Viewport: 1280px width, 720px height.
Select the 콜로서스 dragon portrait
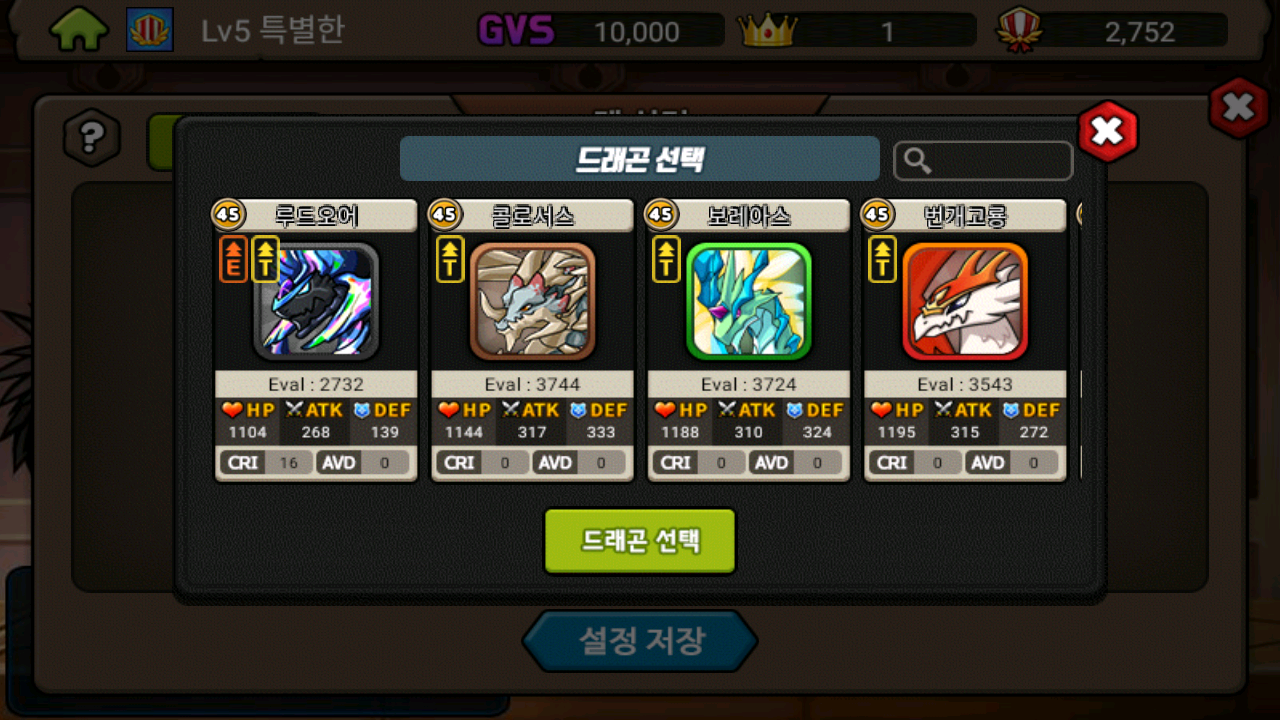pyautogui.click(x=532, y=301)
